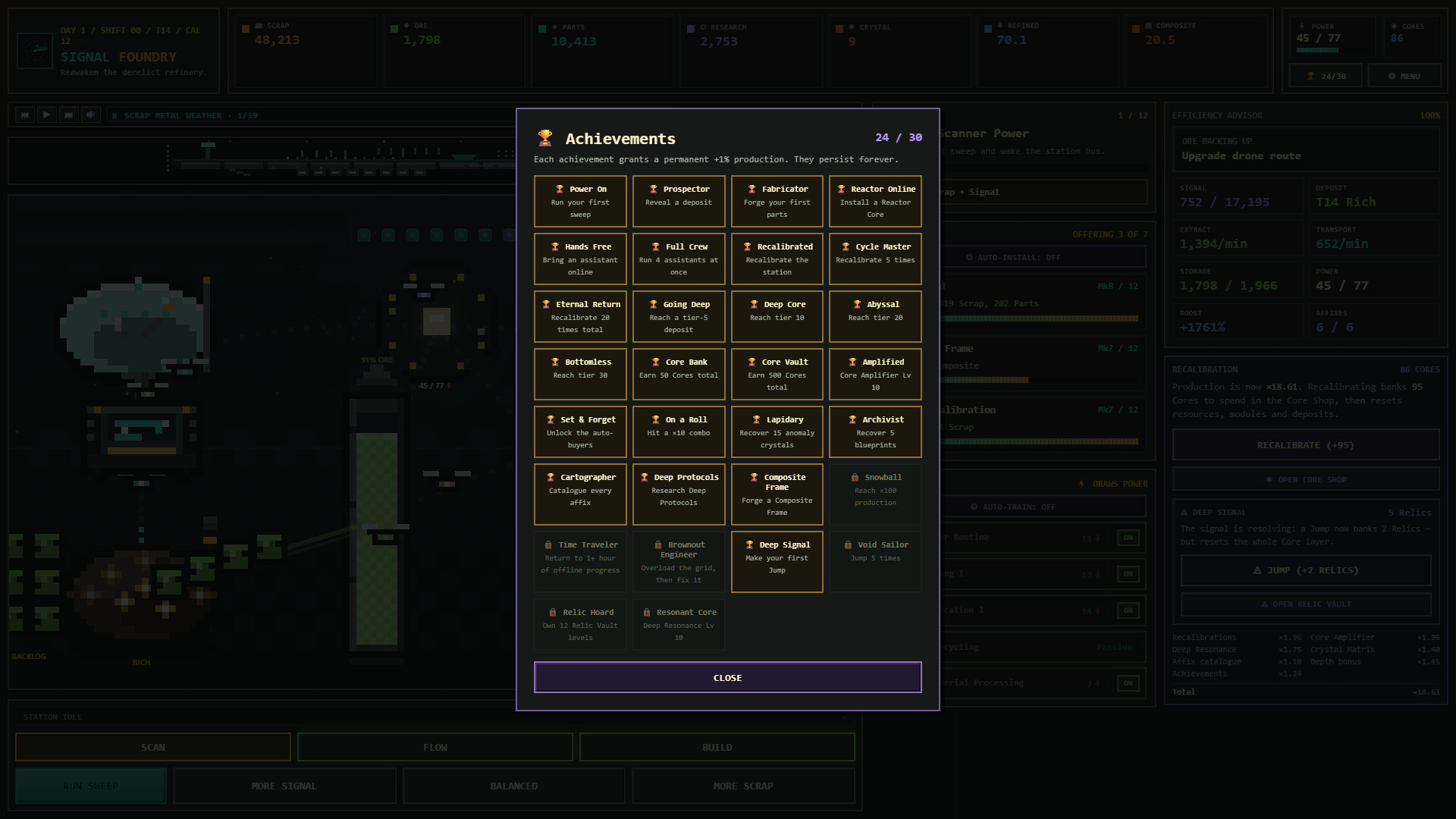Click the RUN SWEEP button
This screenshot has height=819, width=1456.
(91, 786)
